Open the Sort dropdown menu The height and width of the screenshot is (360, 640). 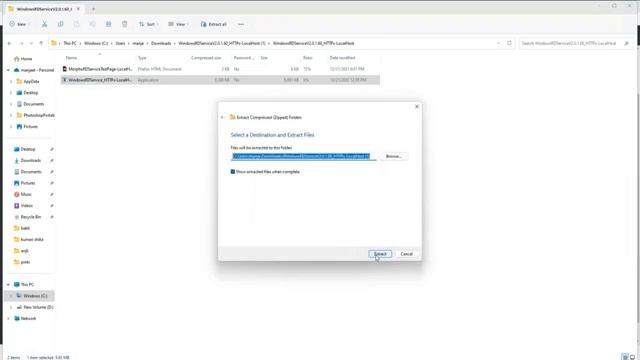click(x=148, y=24)
